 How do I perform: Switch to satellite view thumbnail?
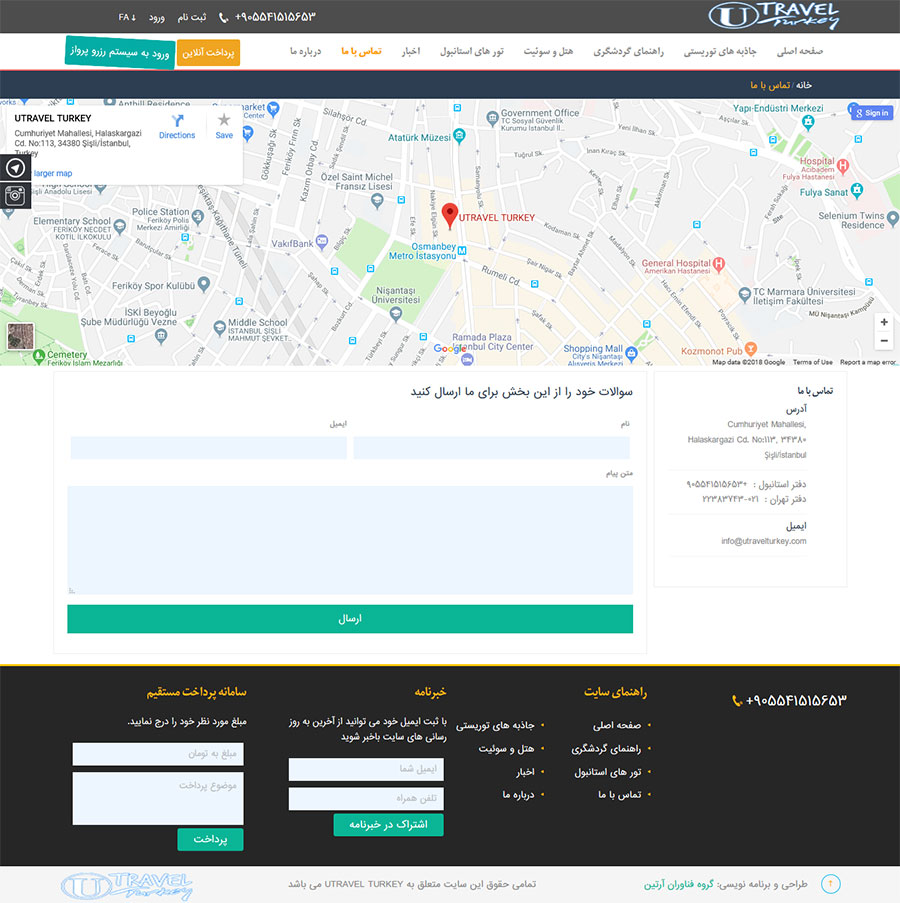coord(20,336)
